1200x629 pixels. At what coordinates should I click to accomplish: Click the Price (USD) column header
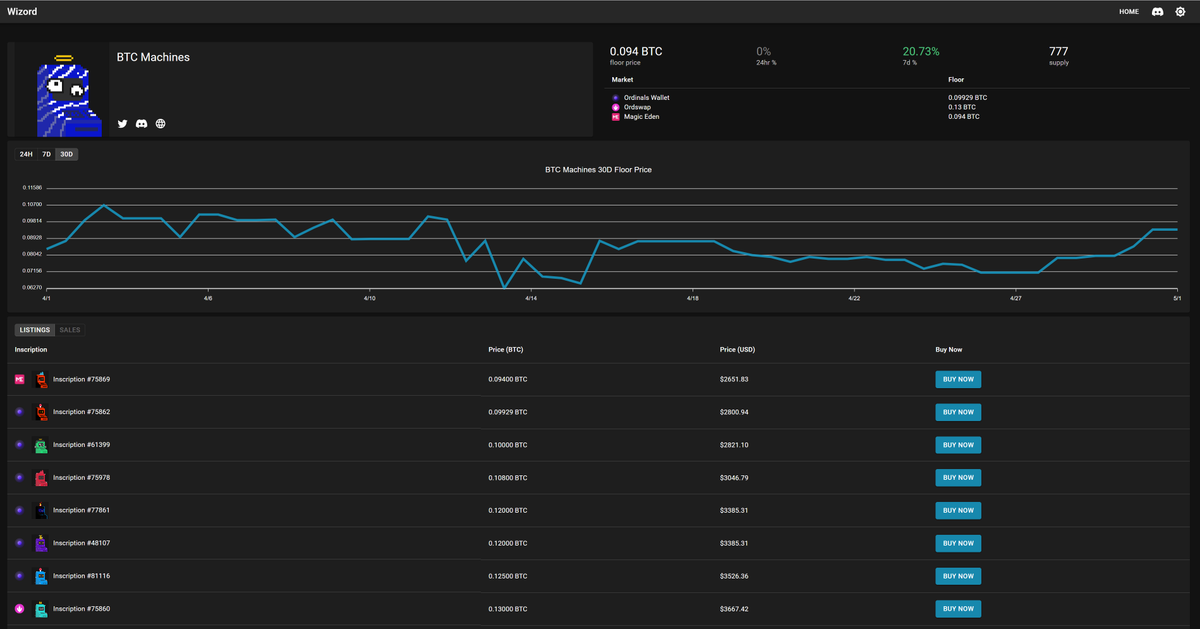(738, 350)
